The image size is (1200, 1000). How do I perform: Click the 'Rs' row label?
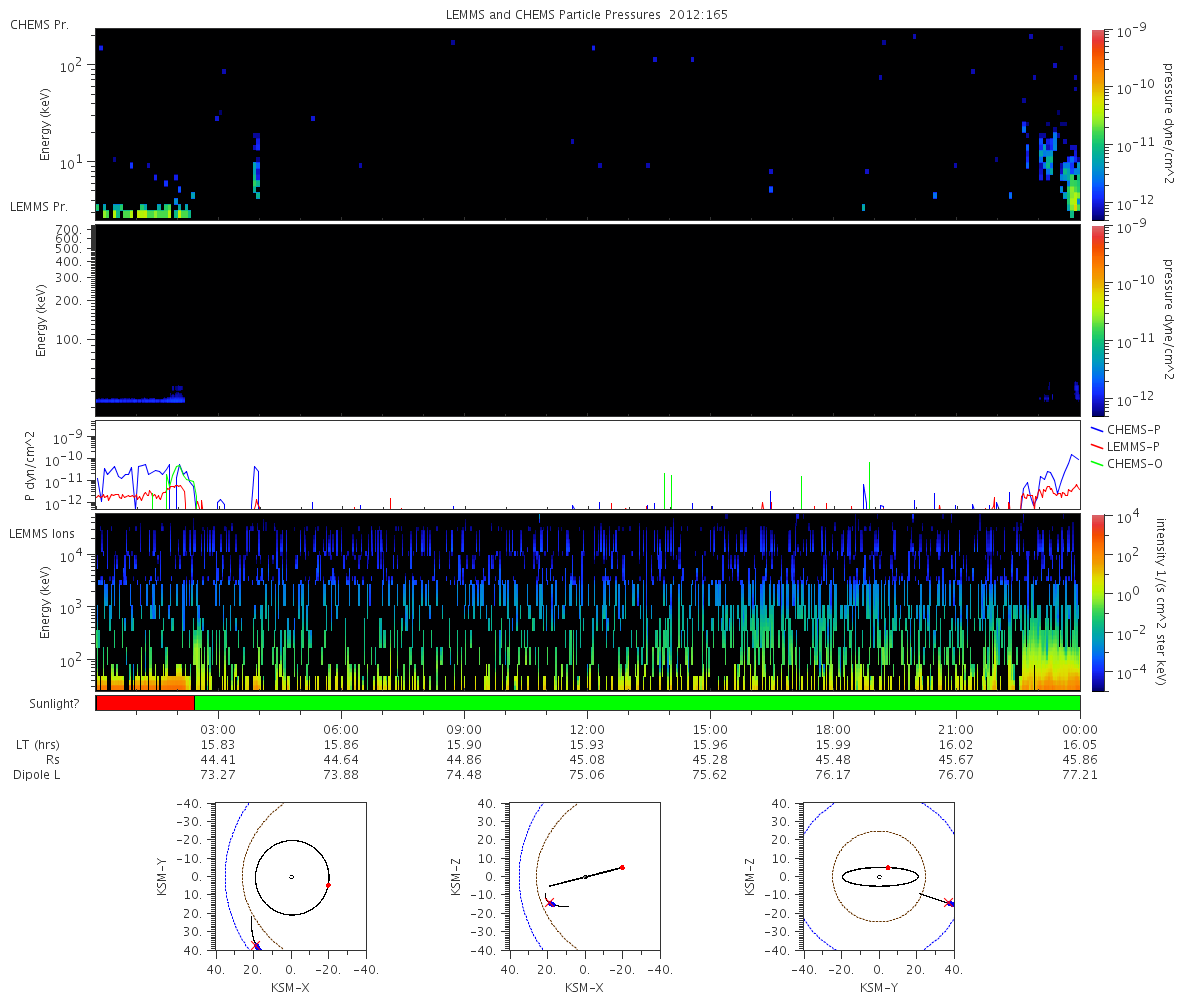point(52,760)
